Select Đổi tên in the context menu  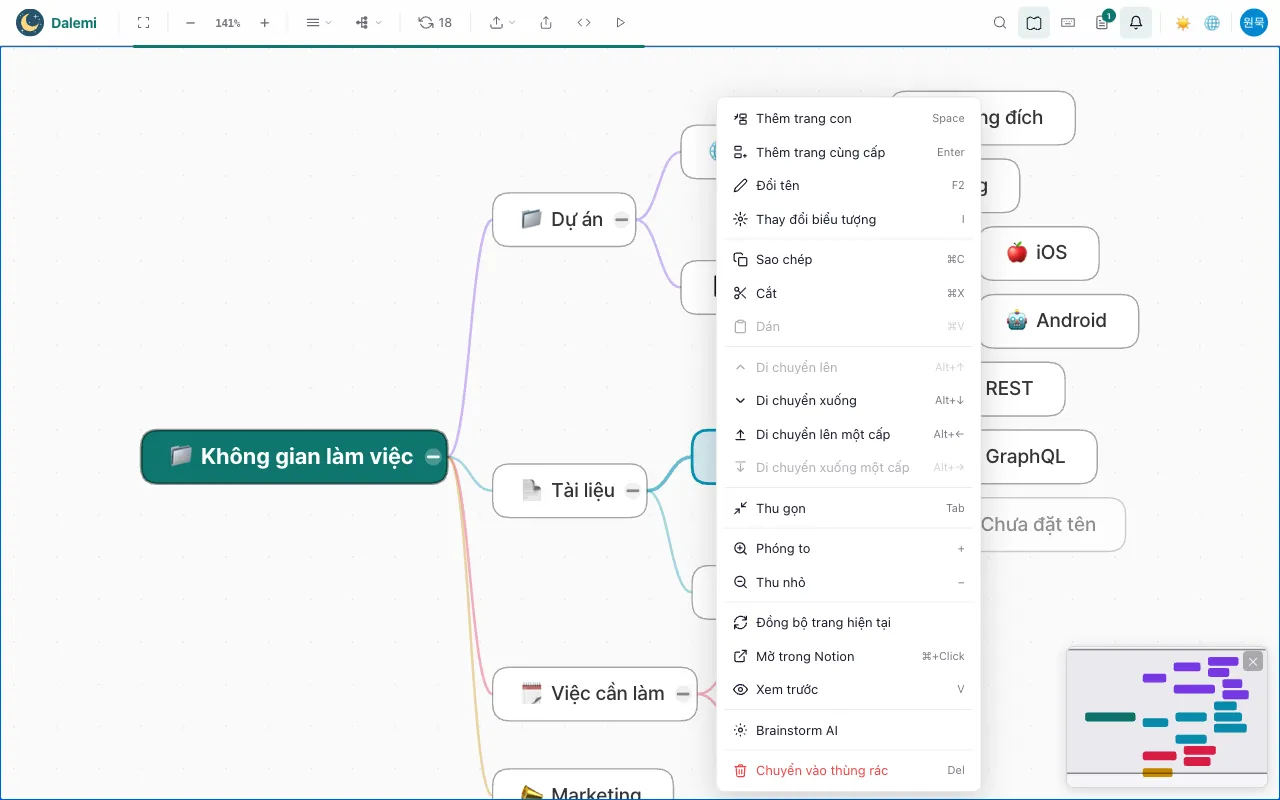pos(849,185)
